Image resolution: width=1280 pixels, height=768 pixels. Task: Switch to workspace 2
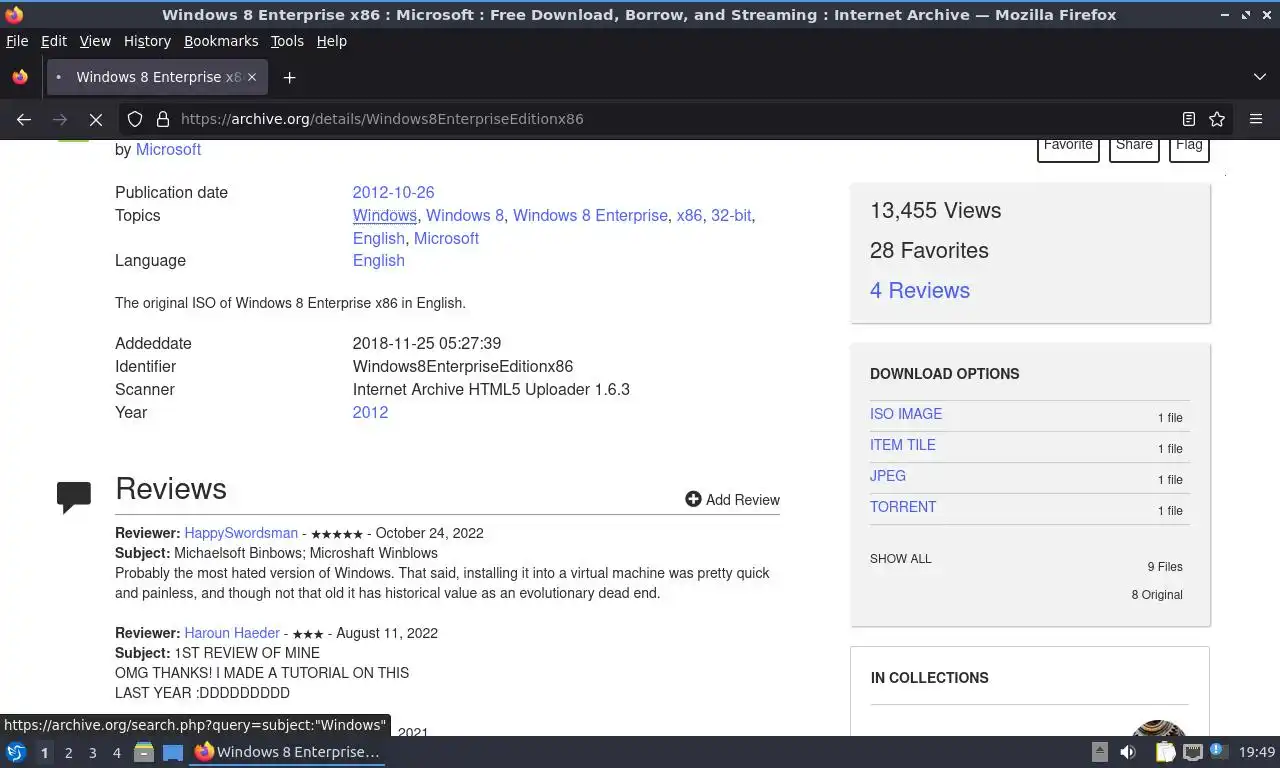[x=68, y=753]
